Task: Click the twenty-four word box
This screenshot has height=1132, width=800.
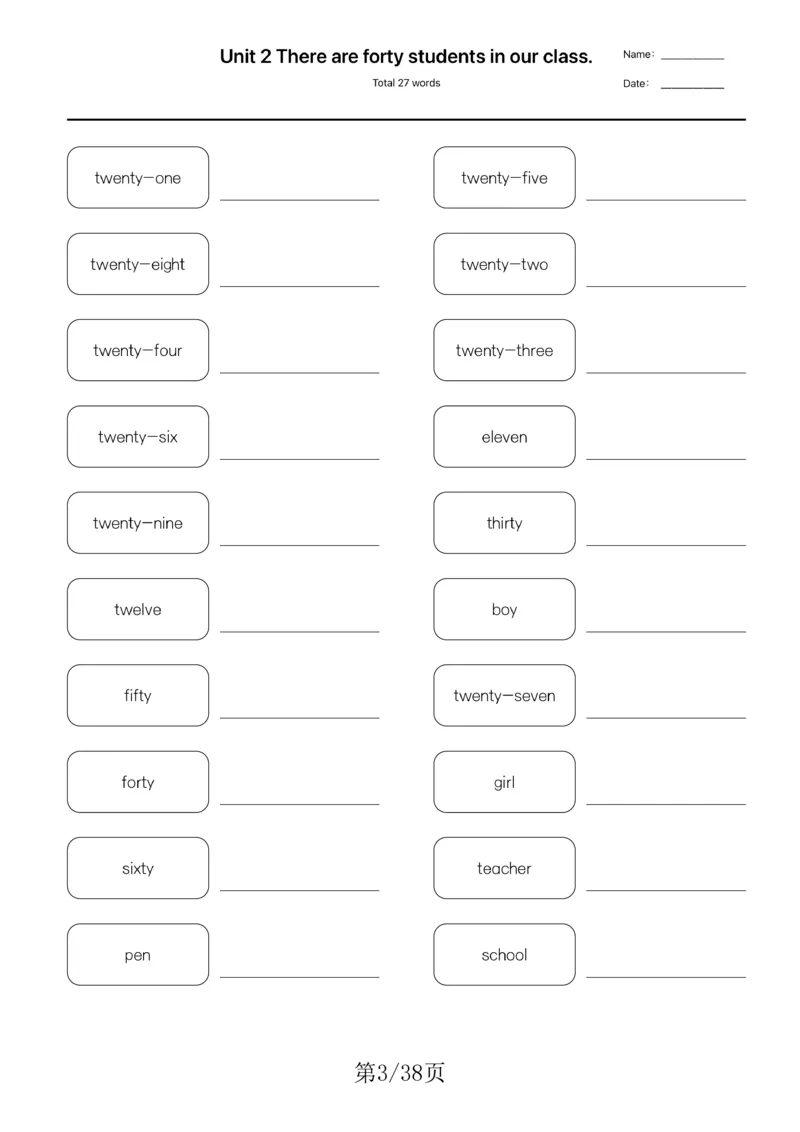Action: tap(138, 350)
